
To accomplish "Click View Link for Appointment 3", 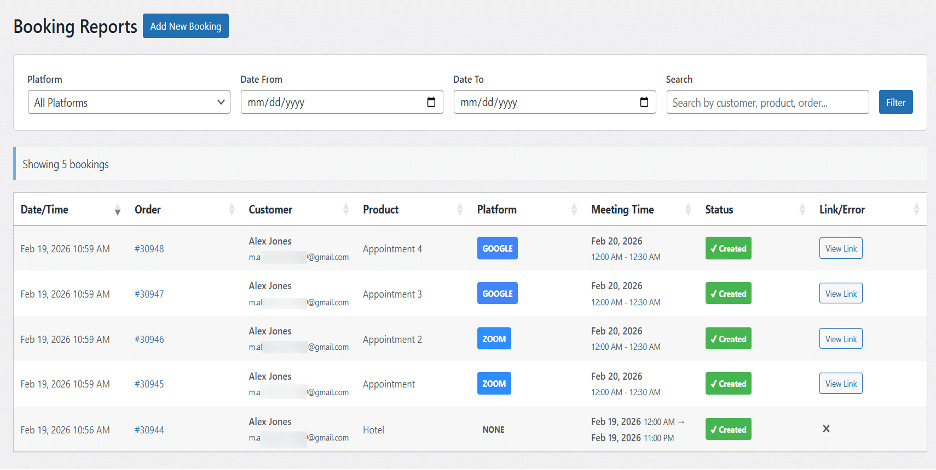I will (x=840, y=293).
